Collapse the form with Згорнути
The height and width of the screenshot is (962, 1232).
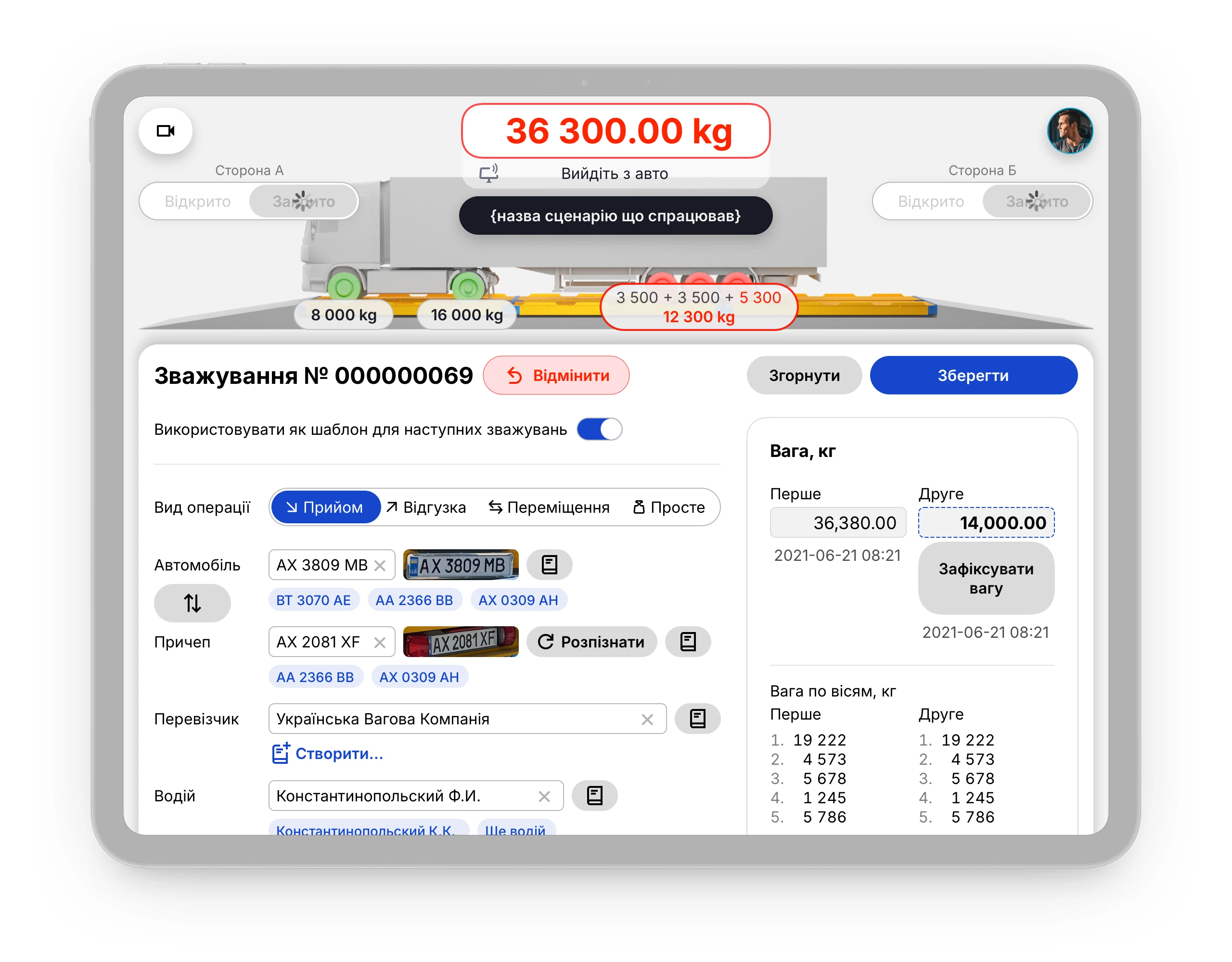[804, 376]
